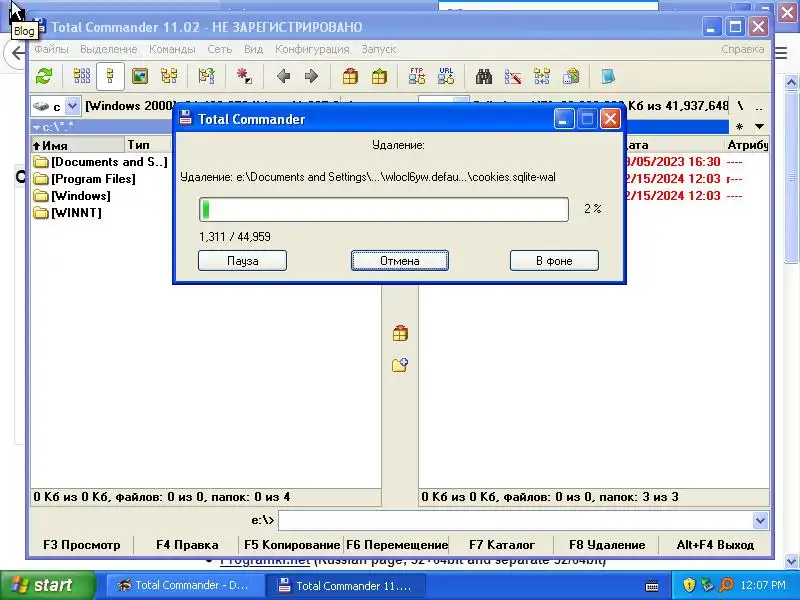
Task: Open the Команды menu
Action: coord(172,49)
